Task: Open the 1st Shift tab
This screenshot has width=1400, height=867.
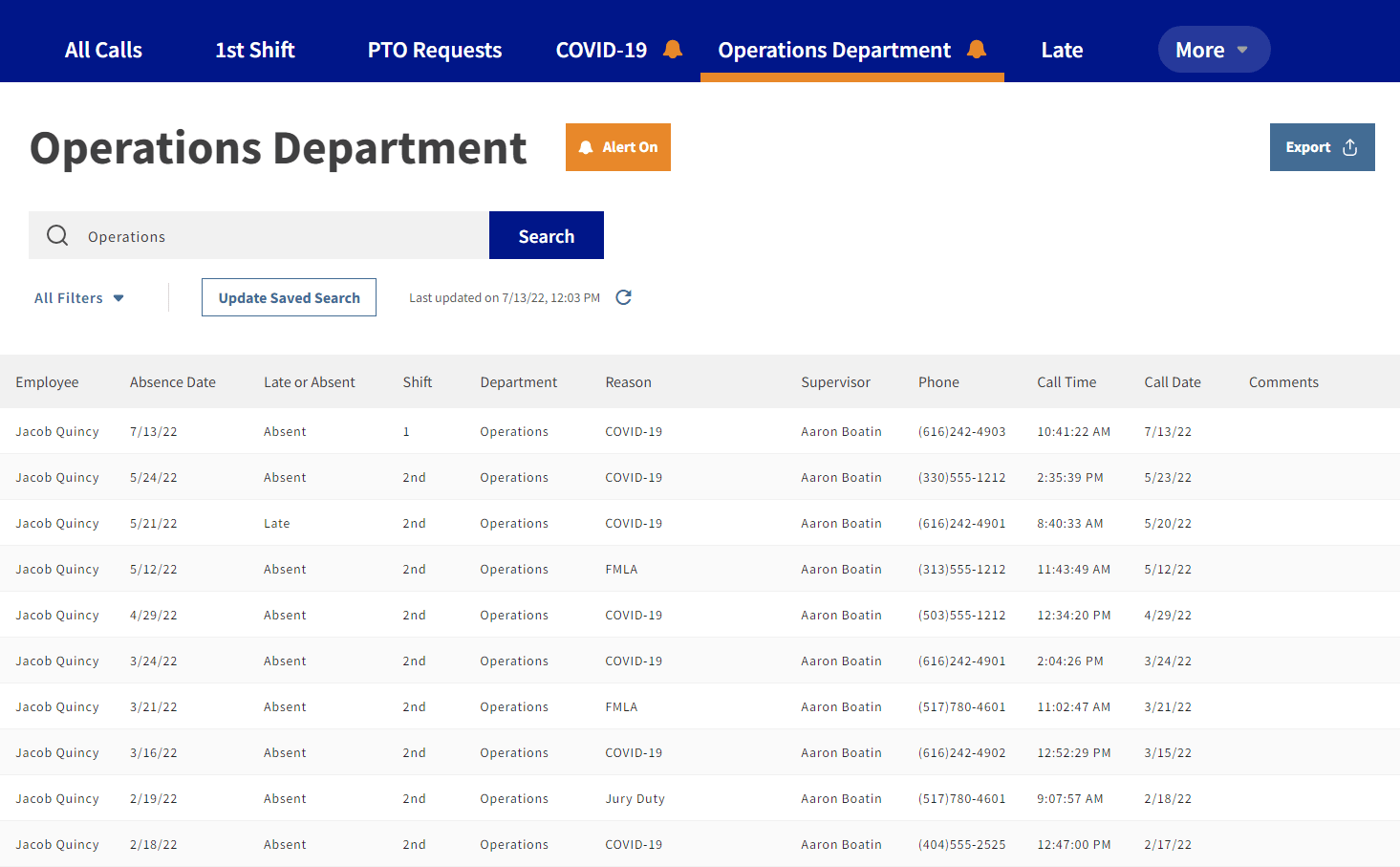Action: point(254,50)
